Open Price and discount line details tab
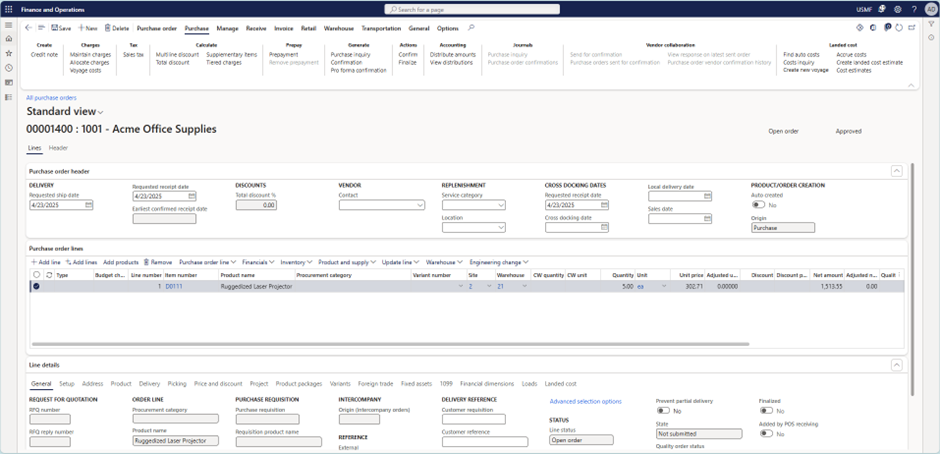 coord(218,384)
